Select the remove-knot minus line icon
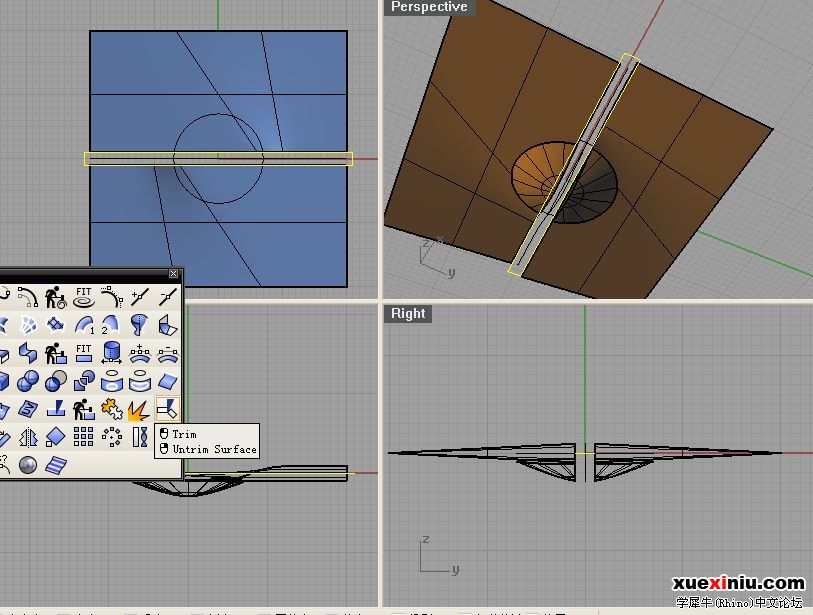The width and height of the screenshot is (813, 615). 167,297
